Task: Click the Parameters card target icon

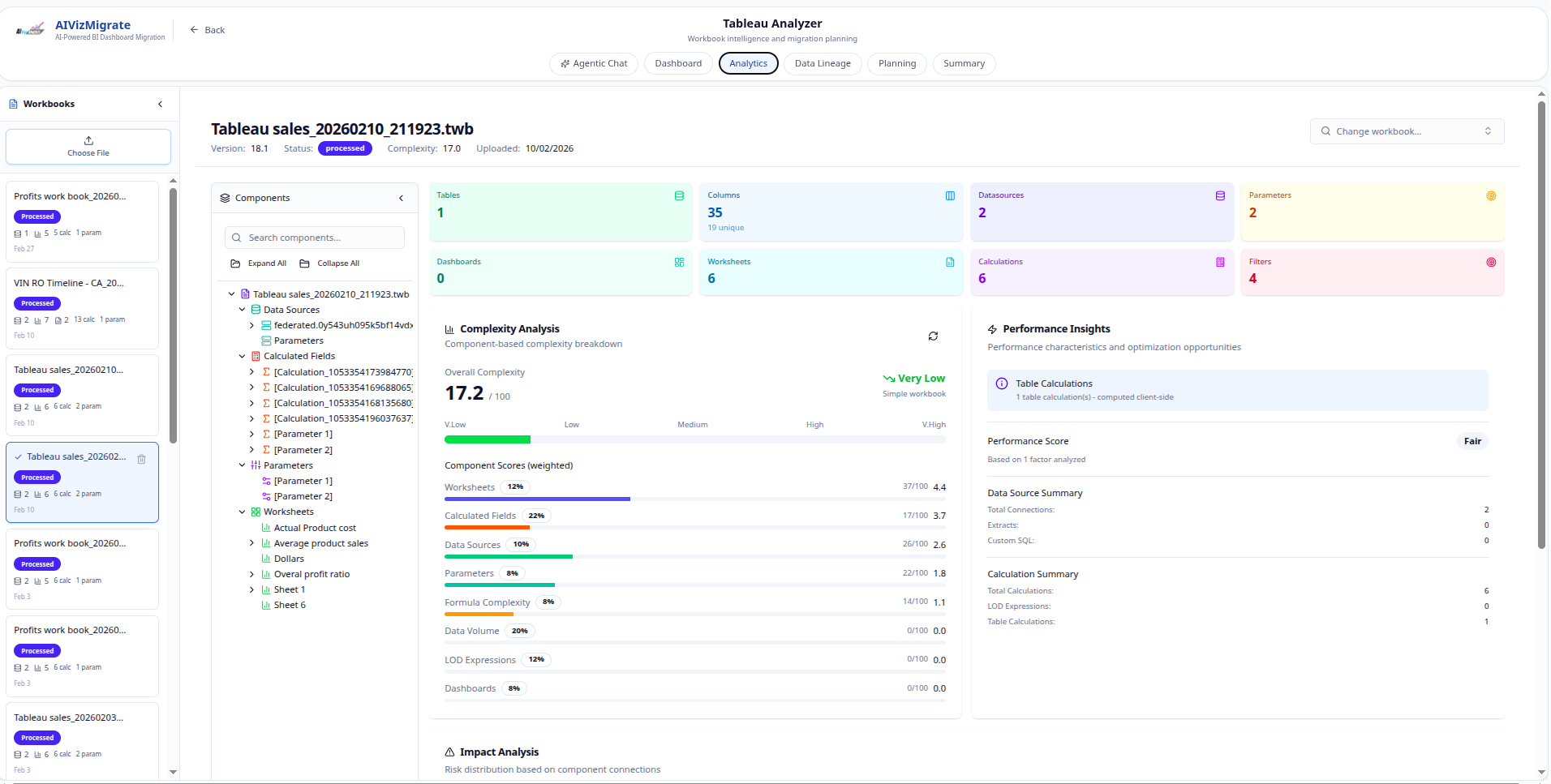Action: pos(1491,196)
